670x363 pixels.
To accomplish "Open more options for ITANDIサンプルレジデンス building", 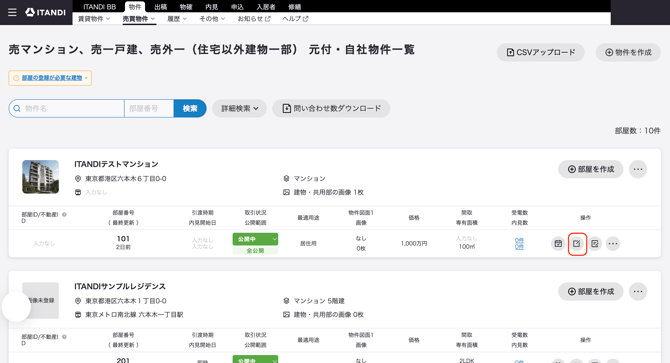I will coord(638,291).
